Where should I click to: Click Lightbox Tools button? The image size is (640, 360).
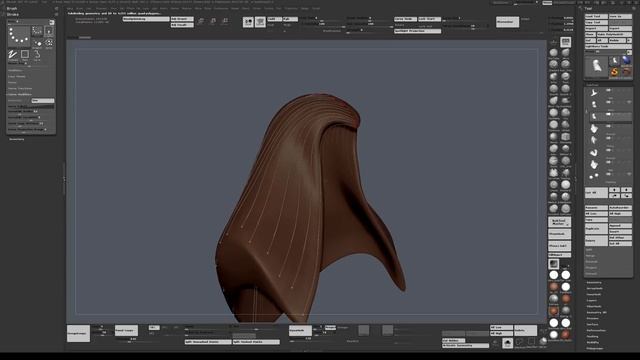(x=608, y=47)
